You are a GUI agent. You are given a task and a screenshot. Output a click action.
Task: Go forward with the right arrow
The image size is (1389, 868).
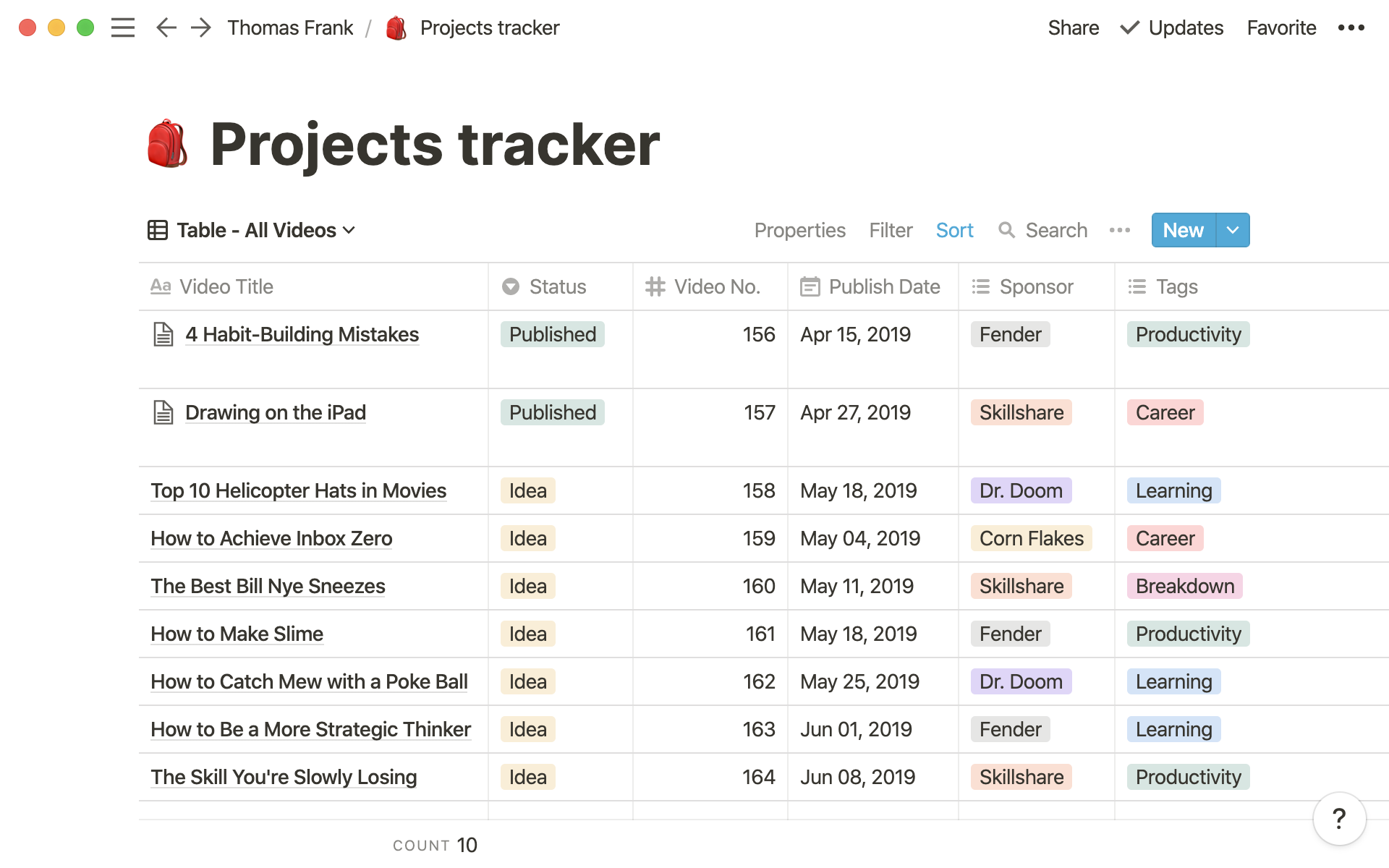(201, 27)
